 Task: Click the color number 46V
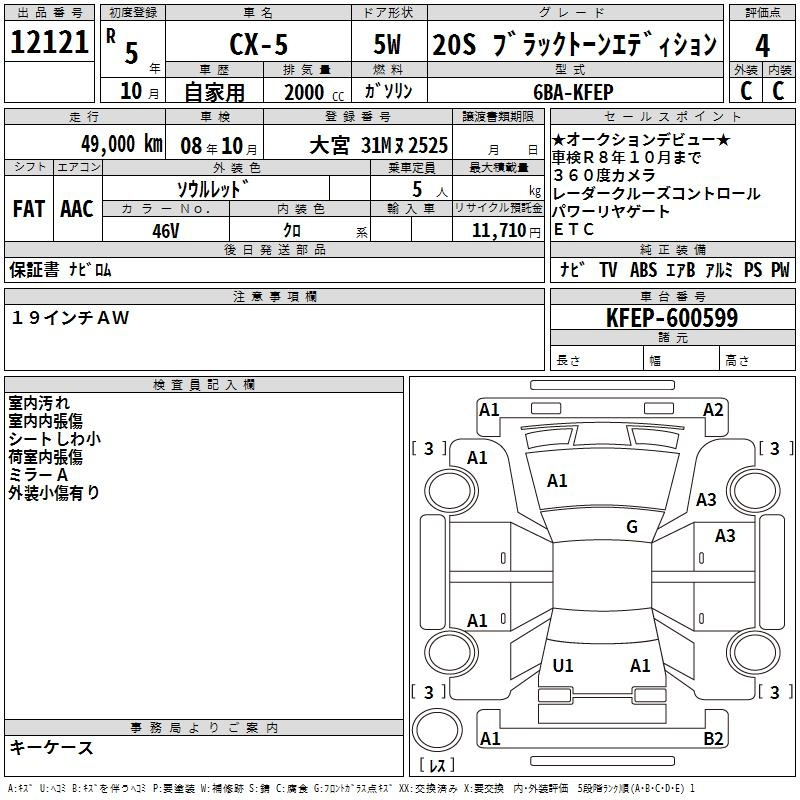166,231
